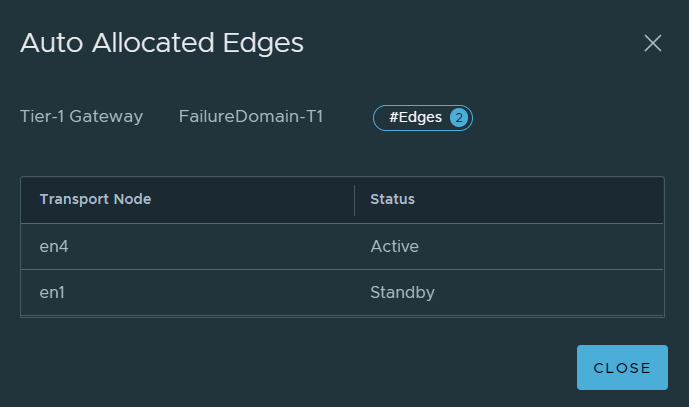
Task: Sort by Transport Node column header
Action: [x=95, y=199]
